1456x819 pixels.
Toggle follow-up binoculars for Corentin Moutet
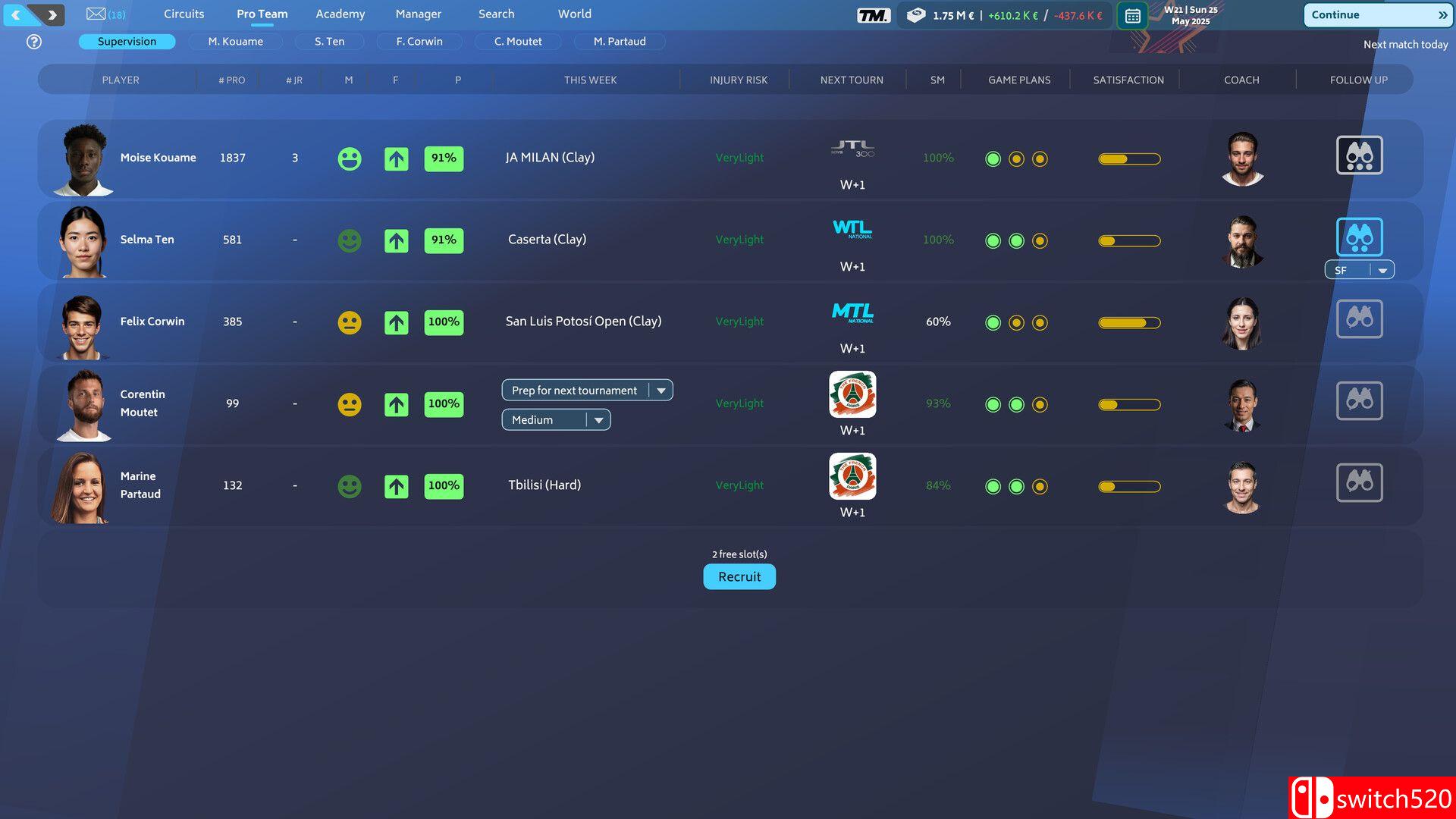[x=1359, y=401]
